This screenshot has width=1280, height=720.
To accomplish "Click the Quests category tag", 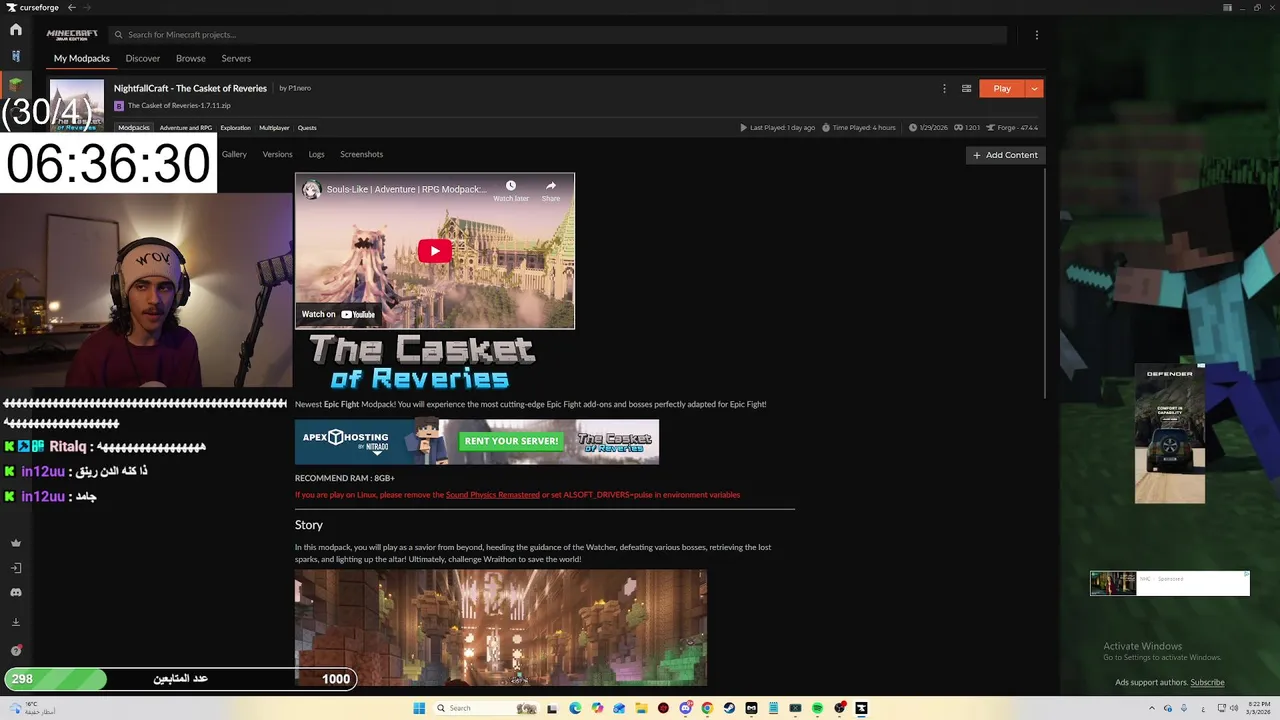I will click(x=307, y=128).
